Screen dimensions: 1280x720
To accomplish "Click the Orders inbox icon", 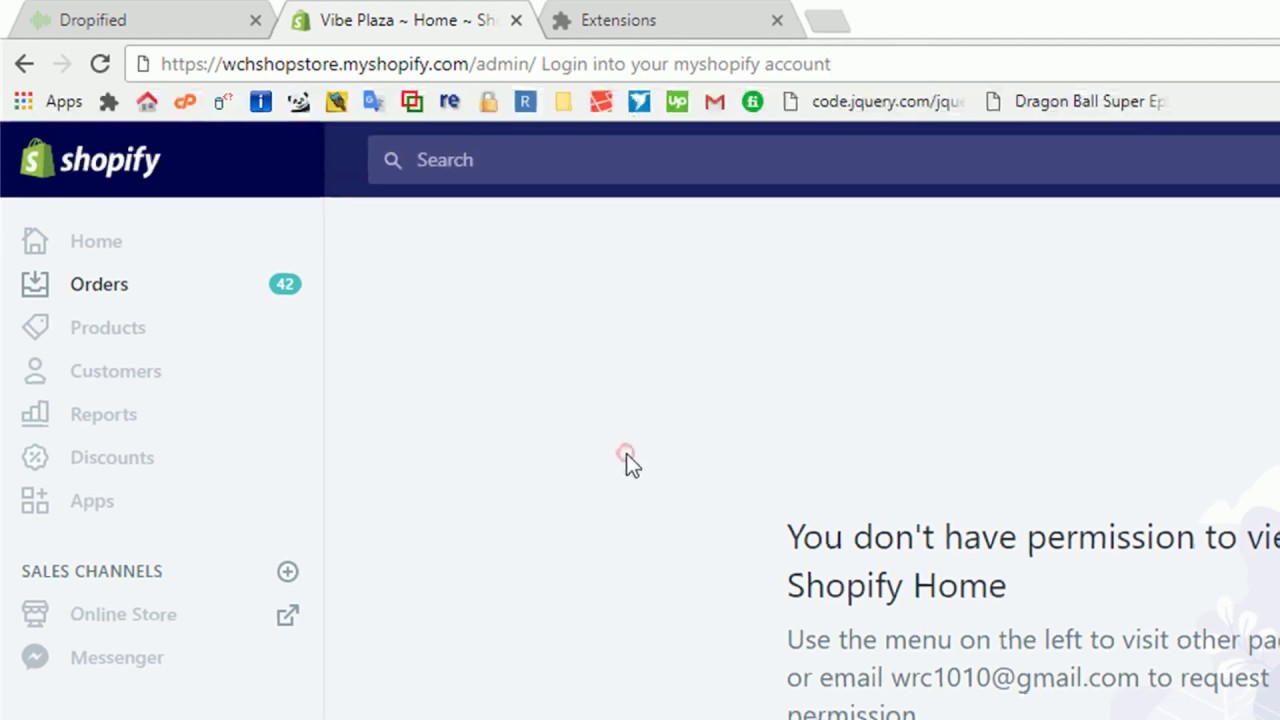I will (x=35, y=284).
